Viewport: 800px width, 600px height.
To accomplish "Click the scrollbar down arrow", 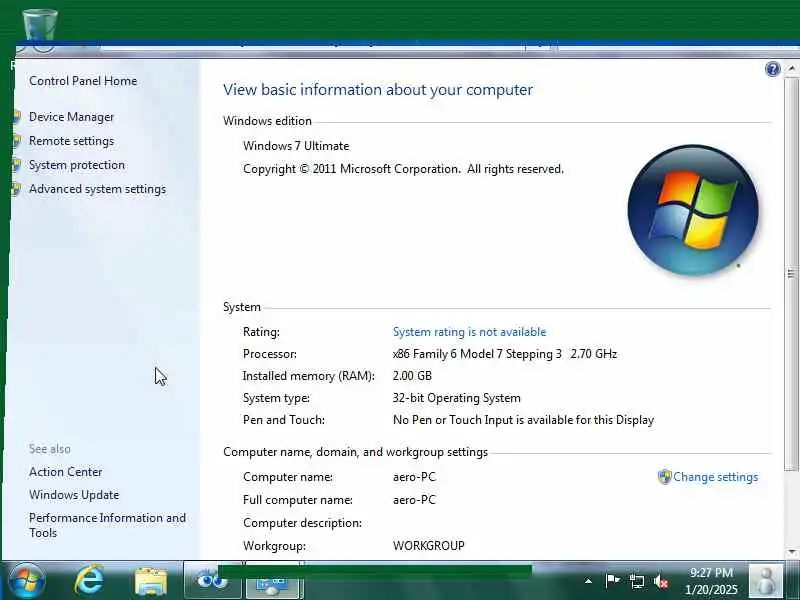I will pos(791,551).
